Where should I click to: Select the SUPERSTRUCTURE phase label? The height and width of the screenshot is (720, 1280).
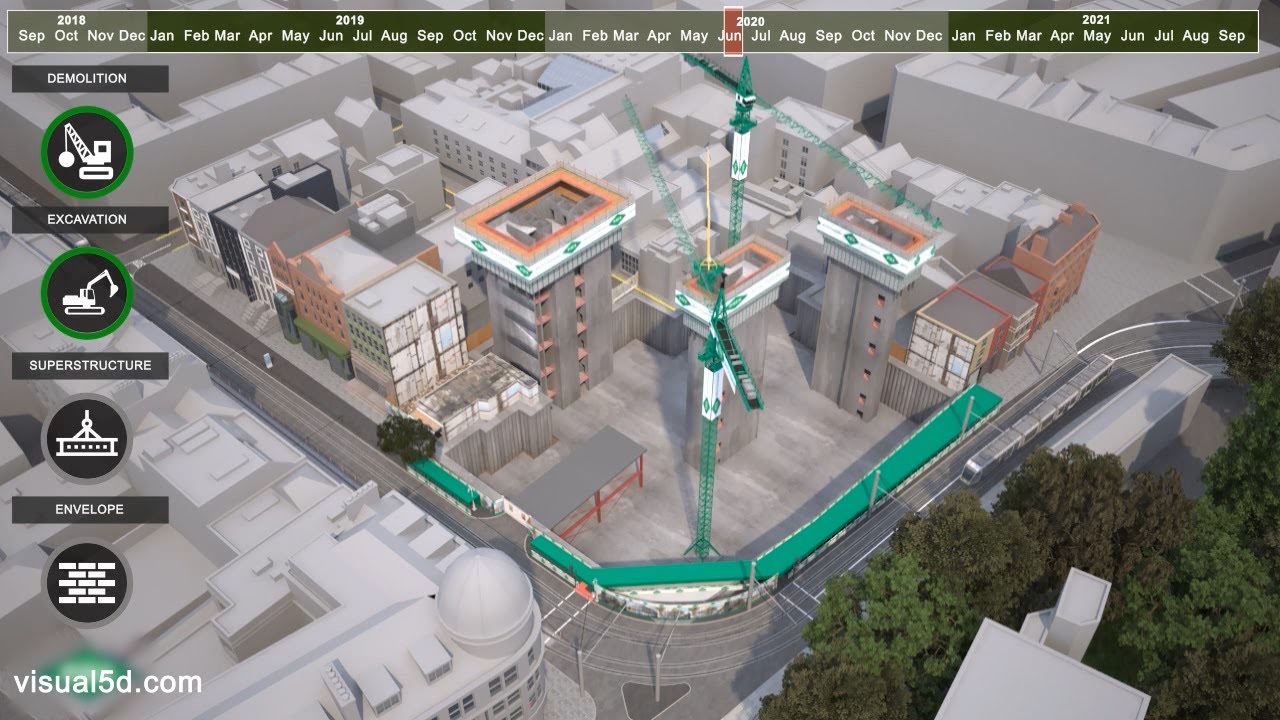(x=90, y=365)
